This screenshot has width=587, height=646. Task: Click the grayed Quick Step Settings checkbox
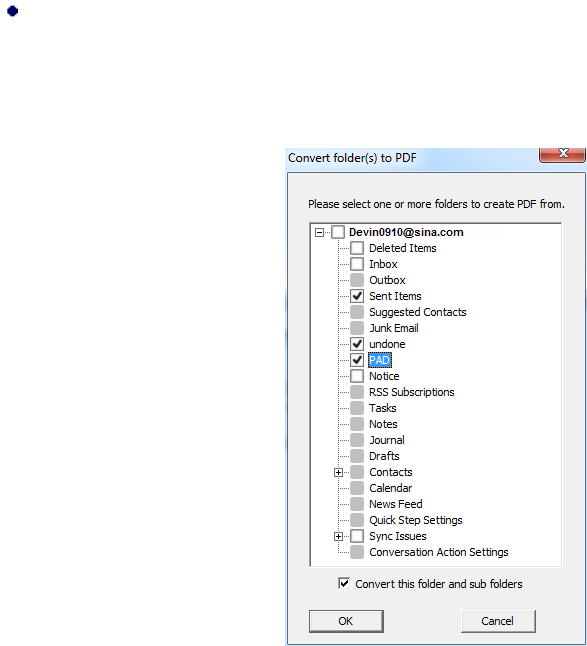pos(357,520)
